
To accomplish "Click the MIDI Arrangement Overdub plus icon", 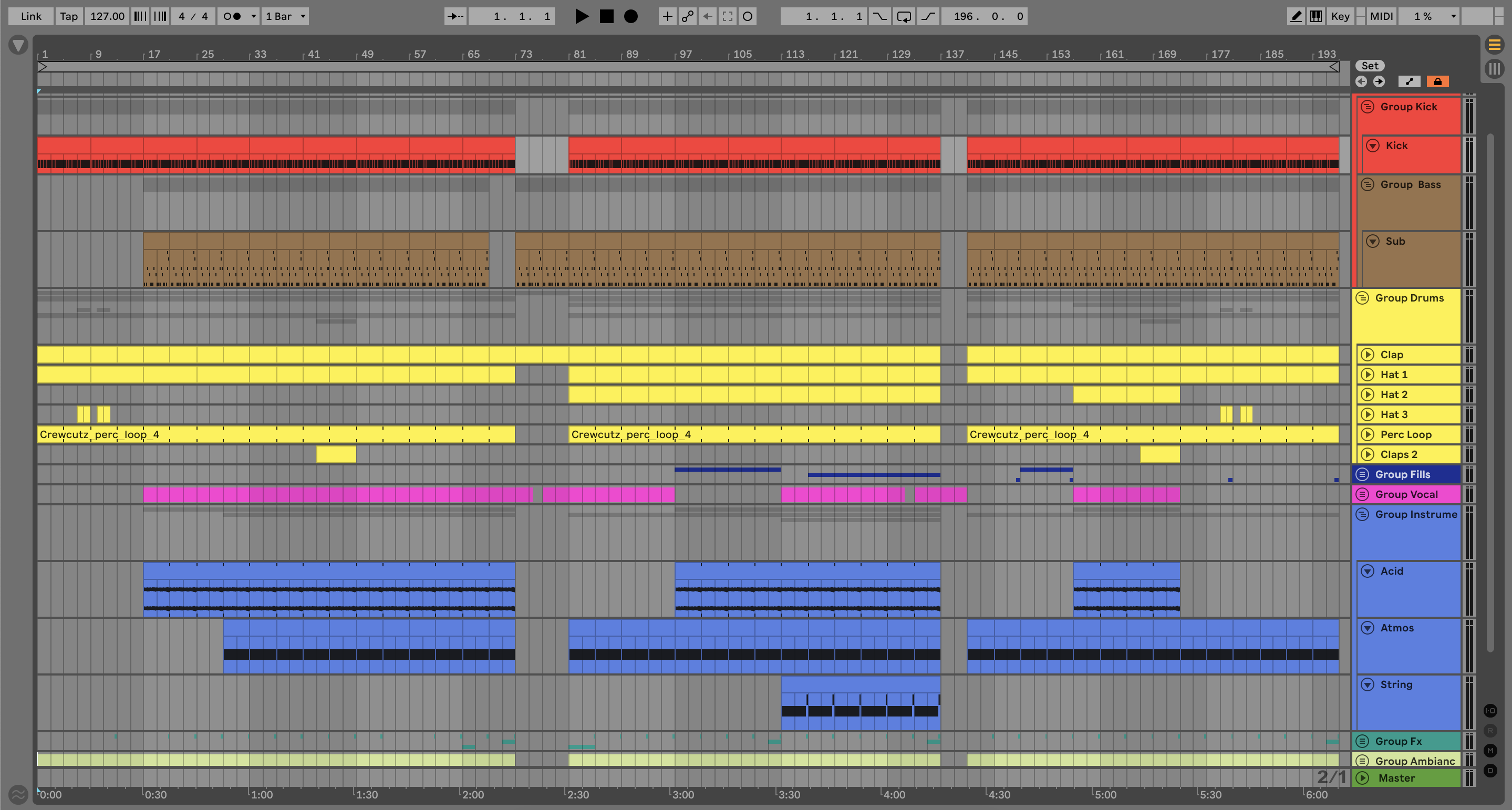I will tap(667, 16).
